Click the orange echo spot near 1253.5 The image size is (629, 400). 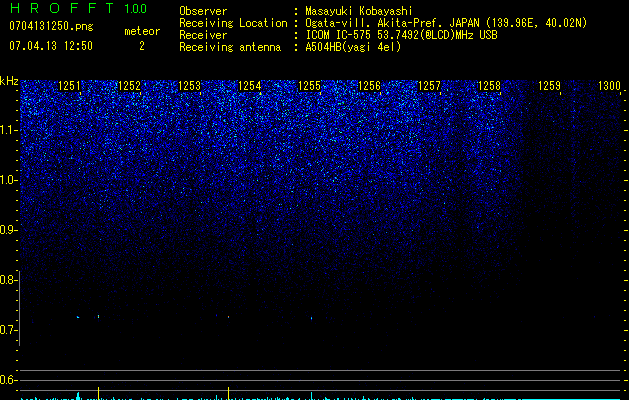[x=228, y=317]
